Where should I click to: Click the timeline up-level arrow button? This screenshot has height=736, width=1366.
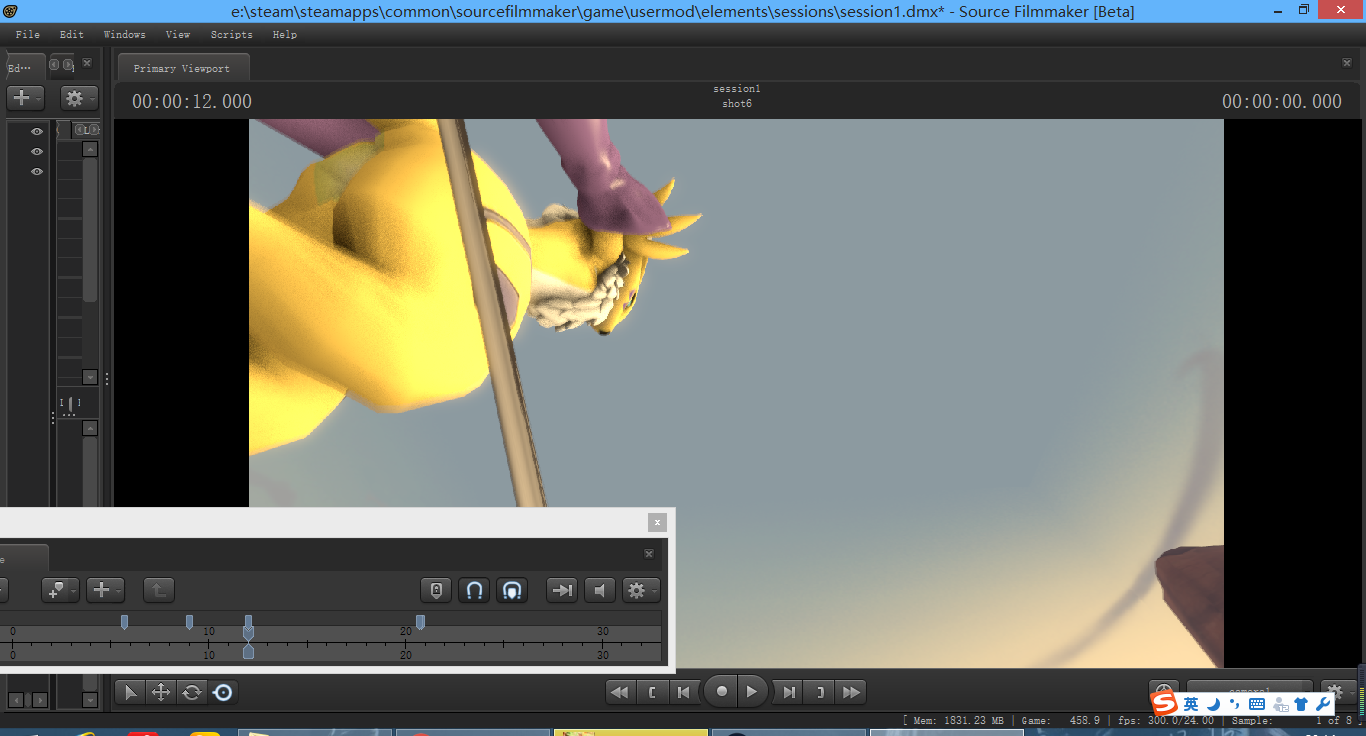click(x=158, y=590)
